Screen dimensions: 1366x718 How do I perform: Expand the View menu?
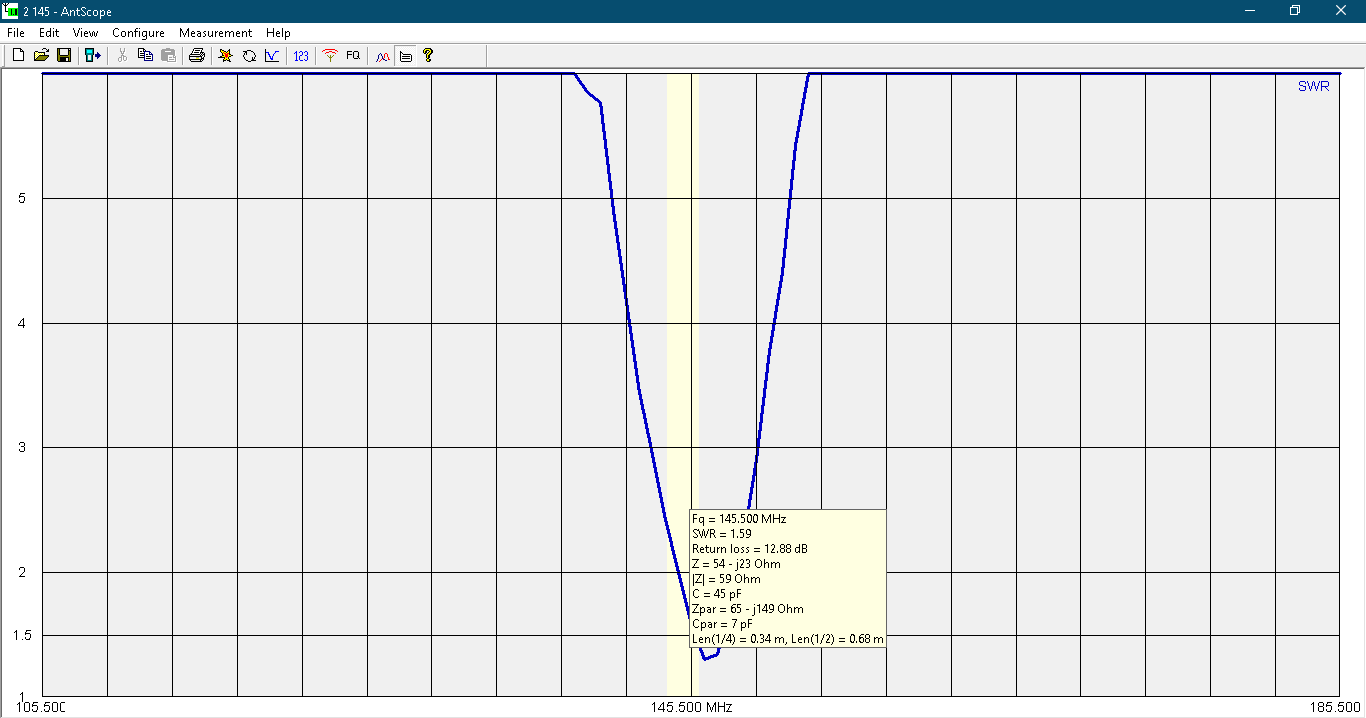tap(85, 33)
